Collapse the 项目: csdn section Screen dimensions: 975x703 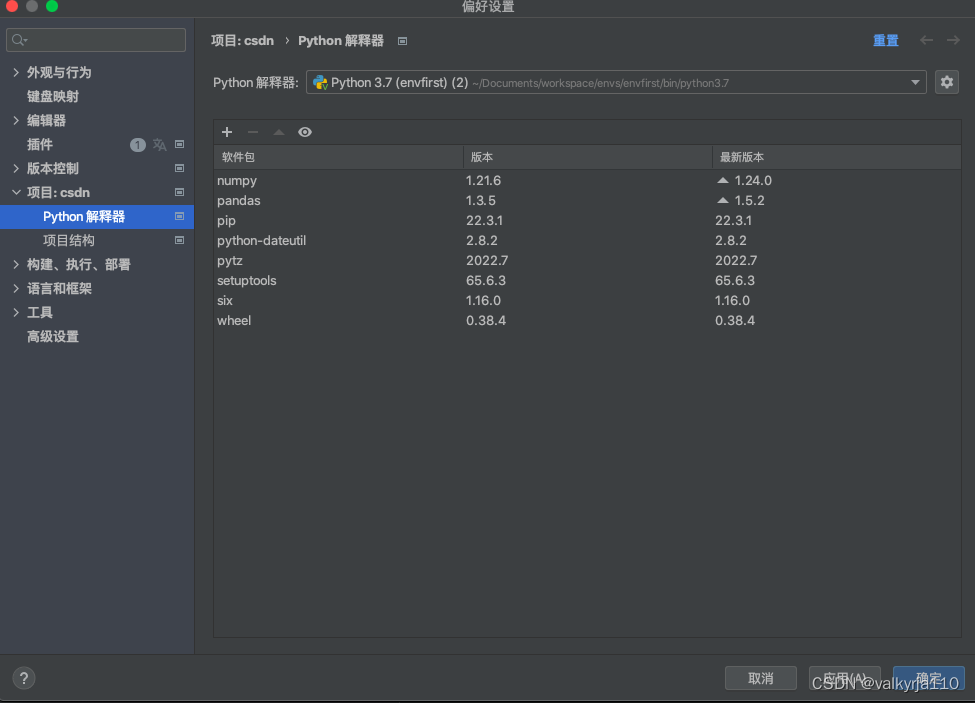[x=16, y=192]
